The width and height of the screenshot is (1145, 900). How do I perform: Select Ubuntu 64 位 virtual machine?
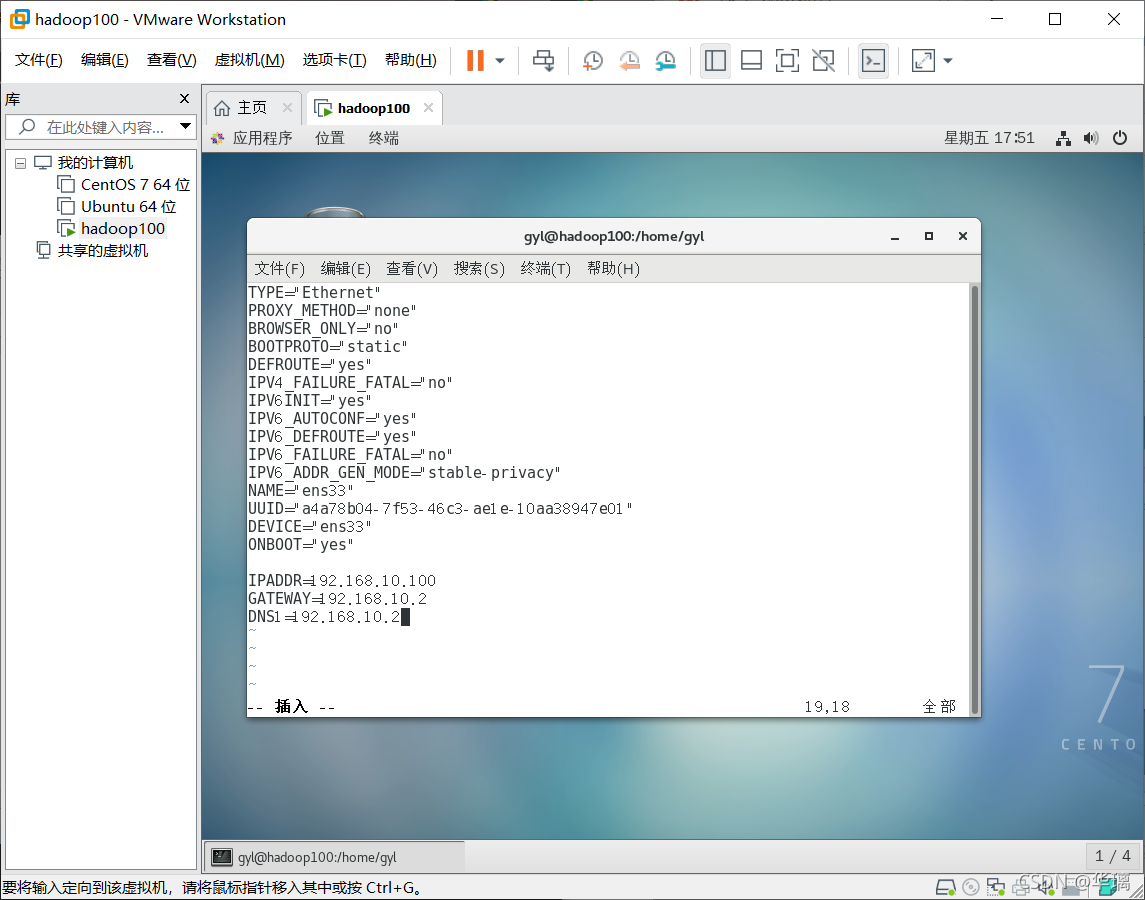[129, 207]
